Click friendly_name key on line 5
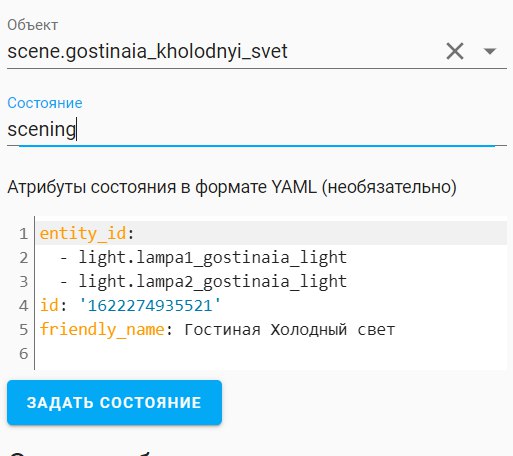 [x=102, y=330]
